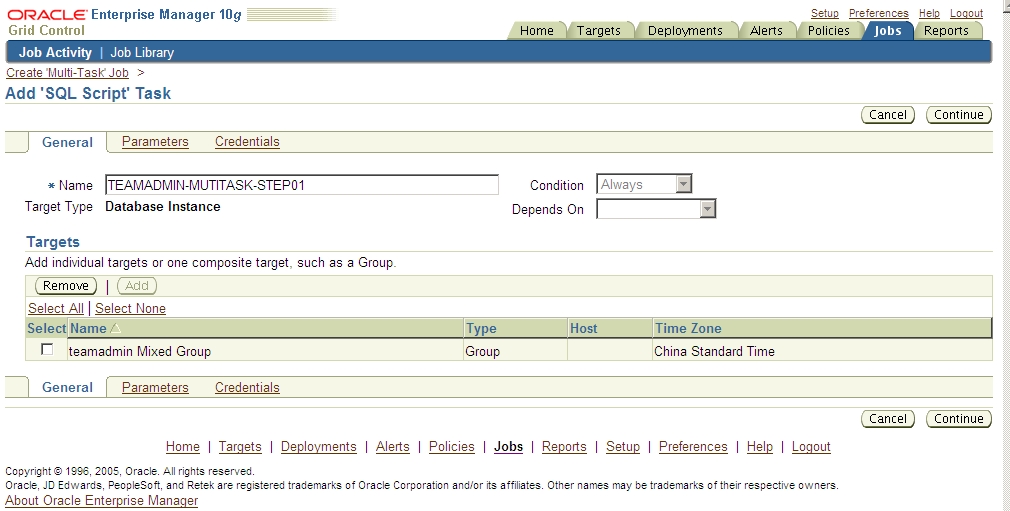Click the top Continue button
1010x511 pixels.
point(958,115)
